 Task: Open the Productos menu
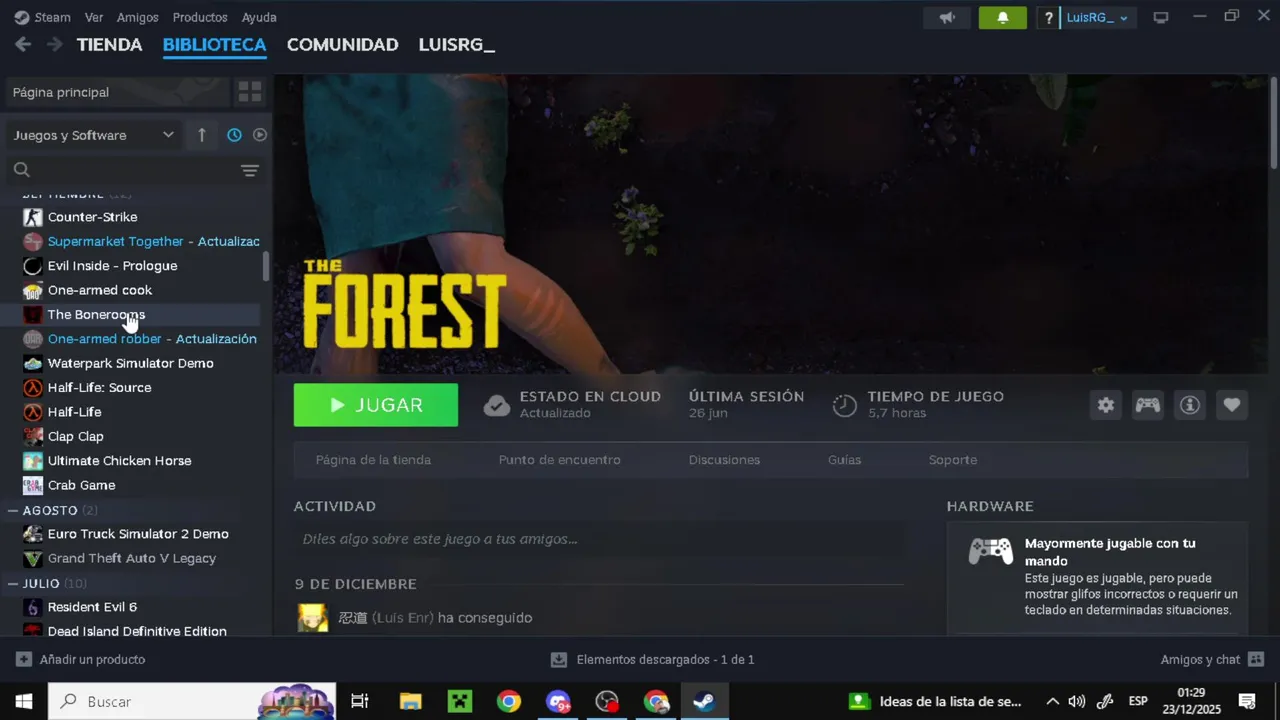(200, 17)
